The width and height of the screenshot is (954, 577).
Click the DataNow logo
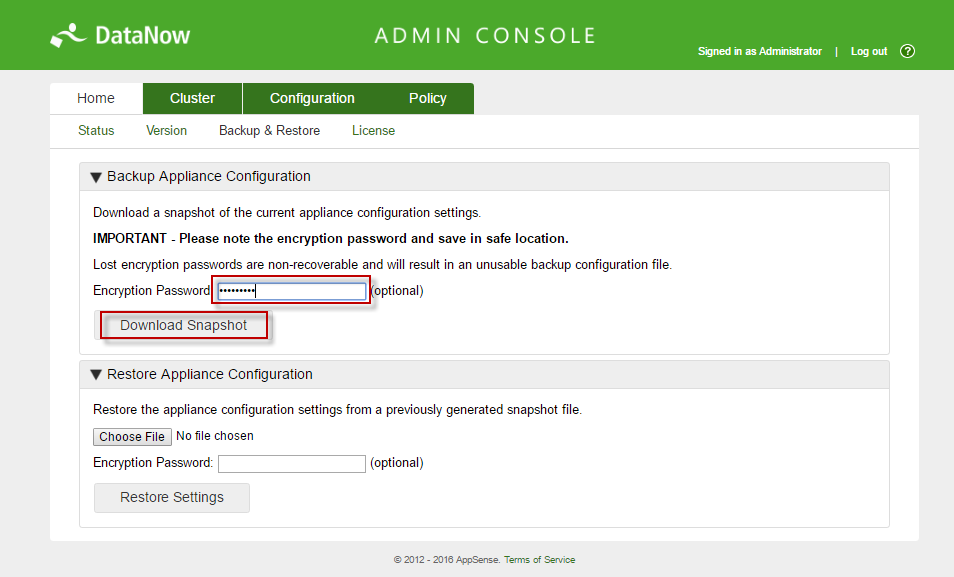click(120, 36)
